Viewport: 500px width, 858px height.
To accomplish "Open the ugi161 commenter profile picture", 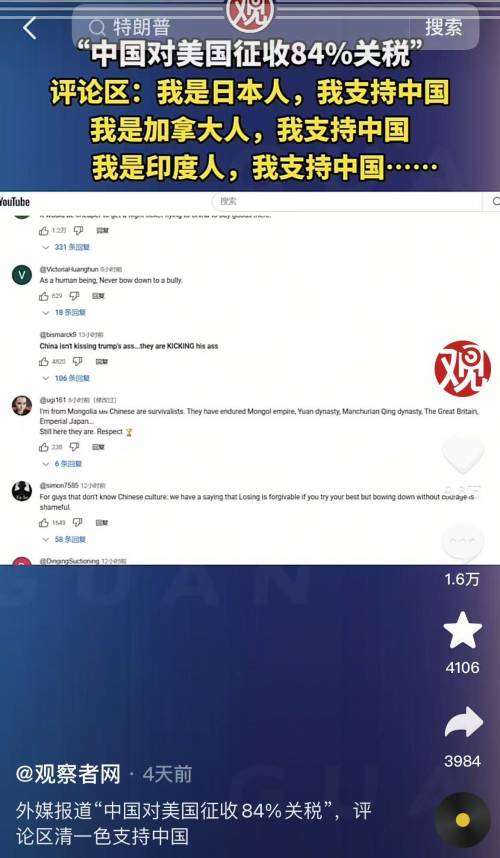I will [x=22, y=405].
